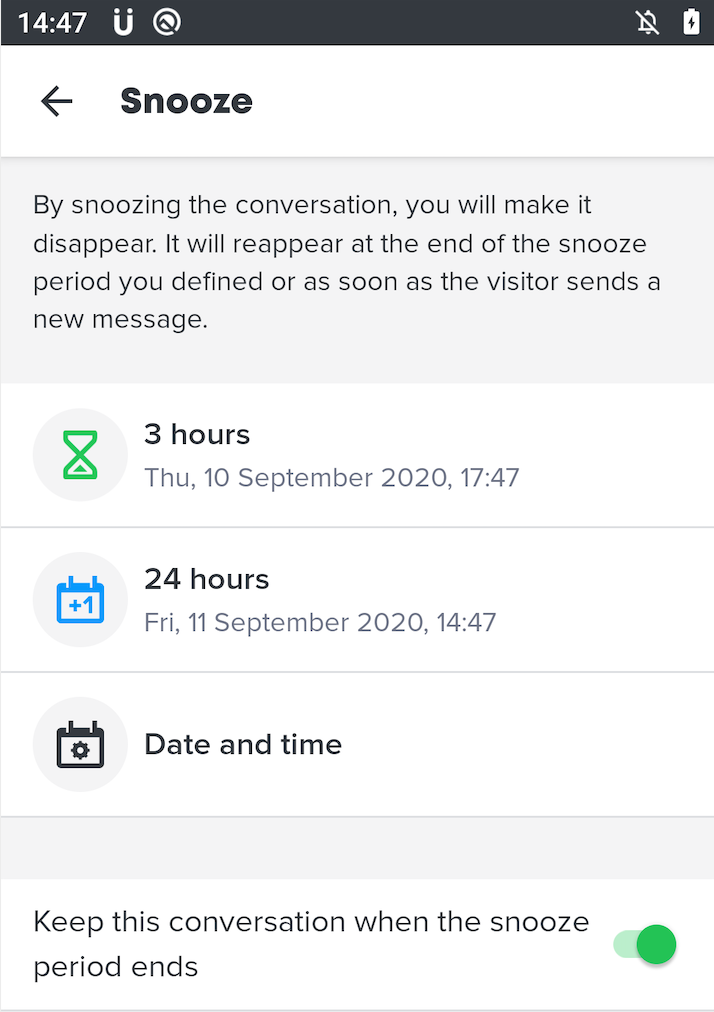This screenshot has height=1012, width=714.
Task: Tap the muted notifications bell in the status bar
Action: click(x=648, y=22)
